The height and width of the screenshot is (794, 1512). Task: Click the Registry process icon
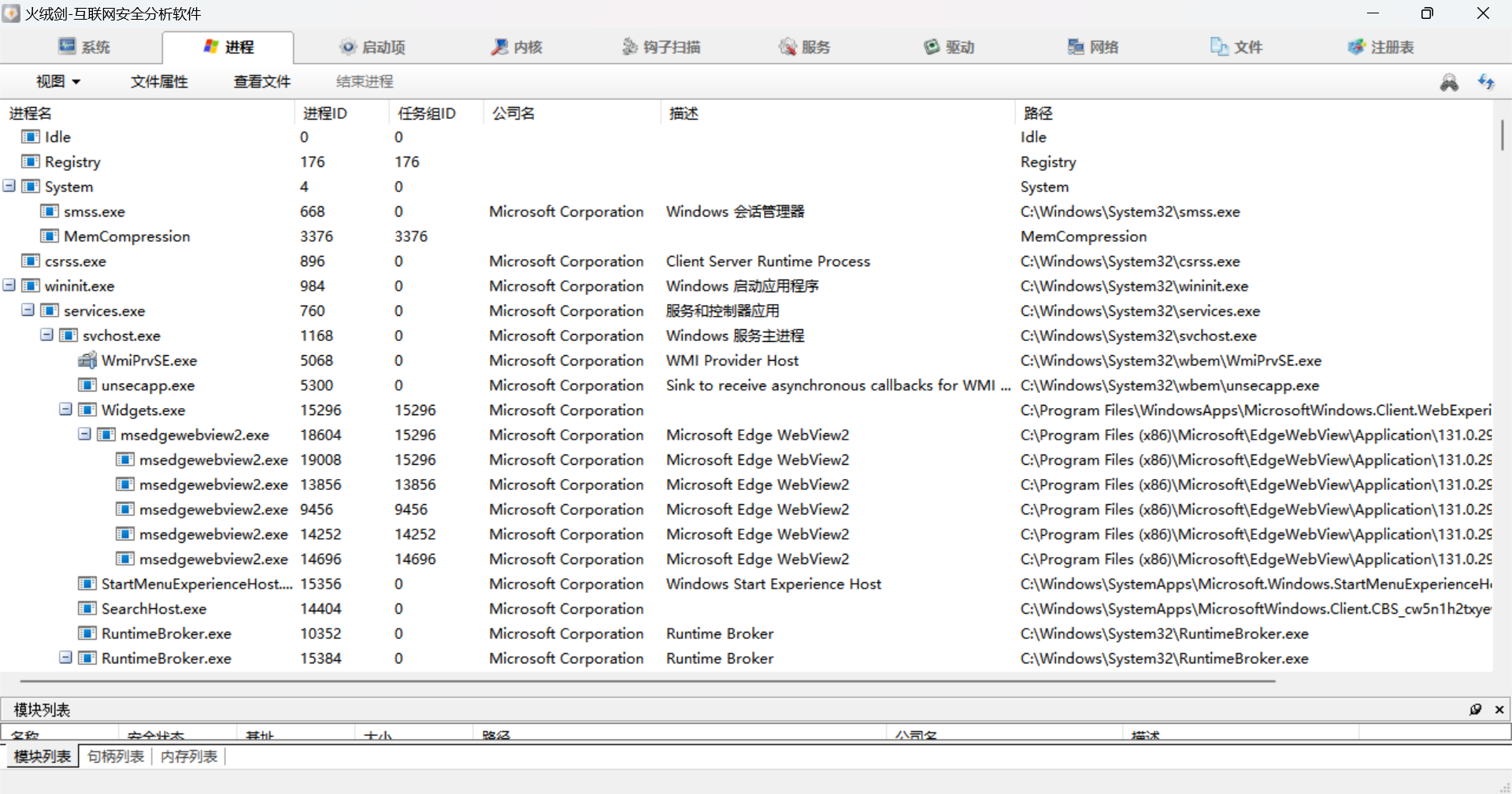pos(31,161)
